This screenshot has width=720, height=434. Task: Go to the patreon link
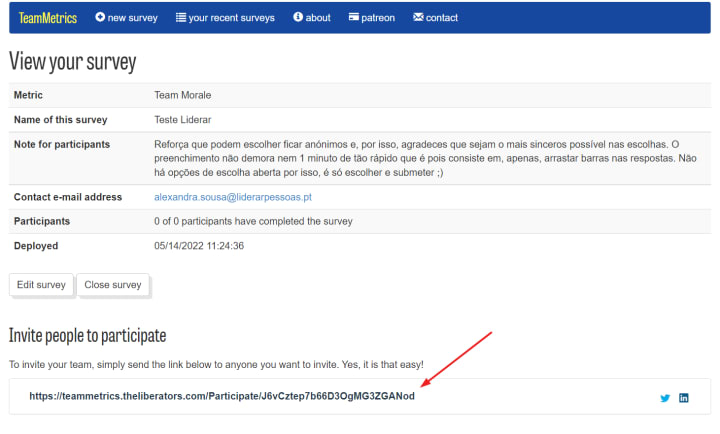pos(371,17)
